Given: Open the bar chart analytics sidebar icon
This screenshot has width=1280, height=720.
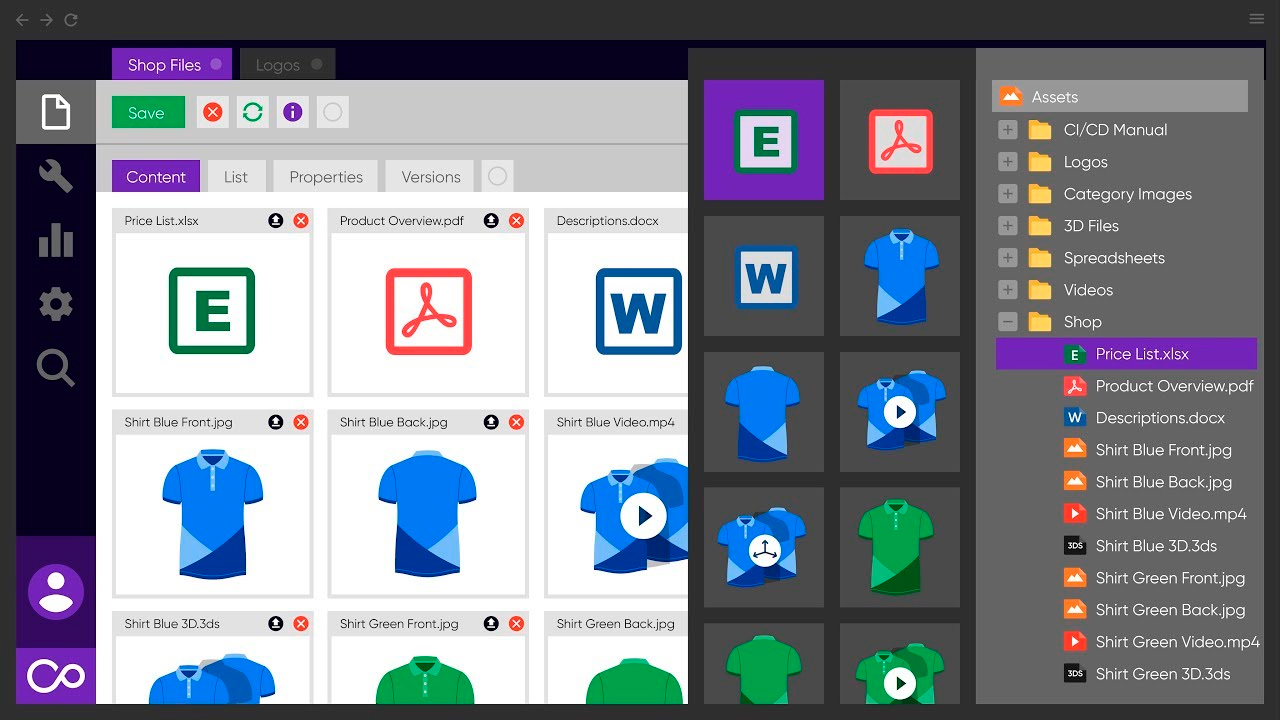Looking at the screenshot, I should [56, 240].
